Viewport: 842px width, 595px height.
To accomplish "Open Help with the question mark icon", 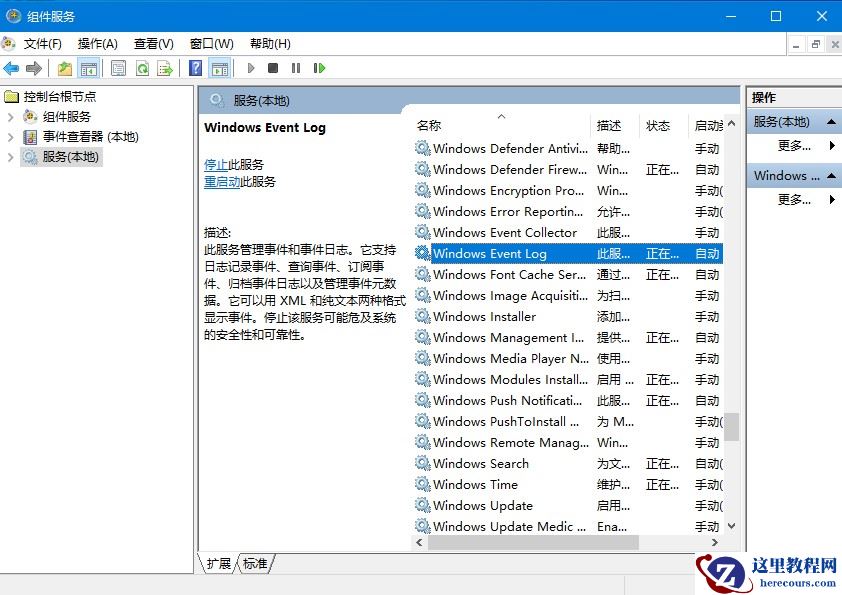I will click(x=196, y=68).
